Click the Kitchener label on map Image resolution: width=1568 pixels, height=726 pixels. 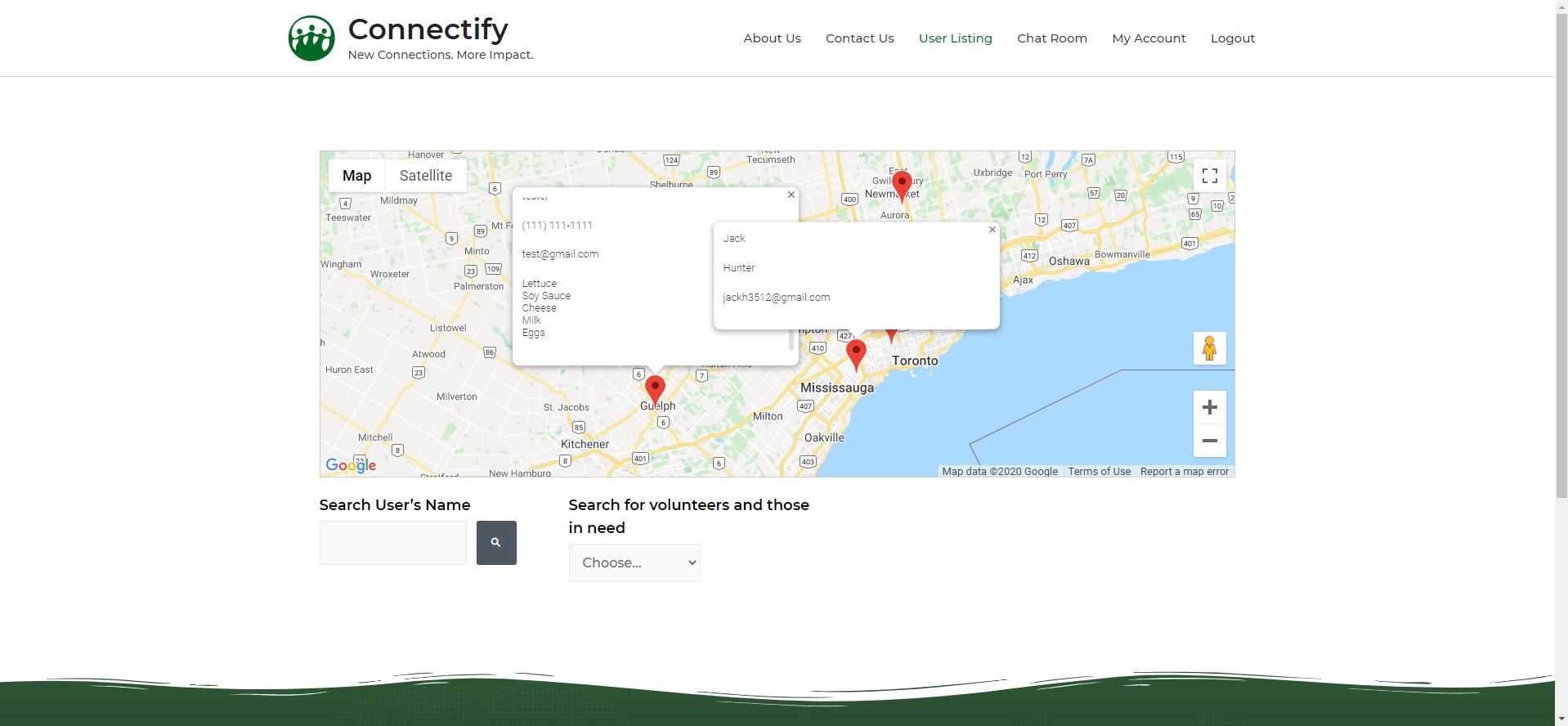coord(585,445)
